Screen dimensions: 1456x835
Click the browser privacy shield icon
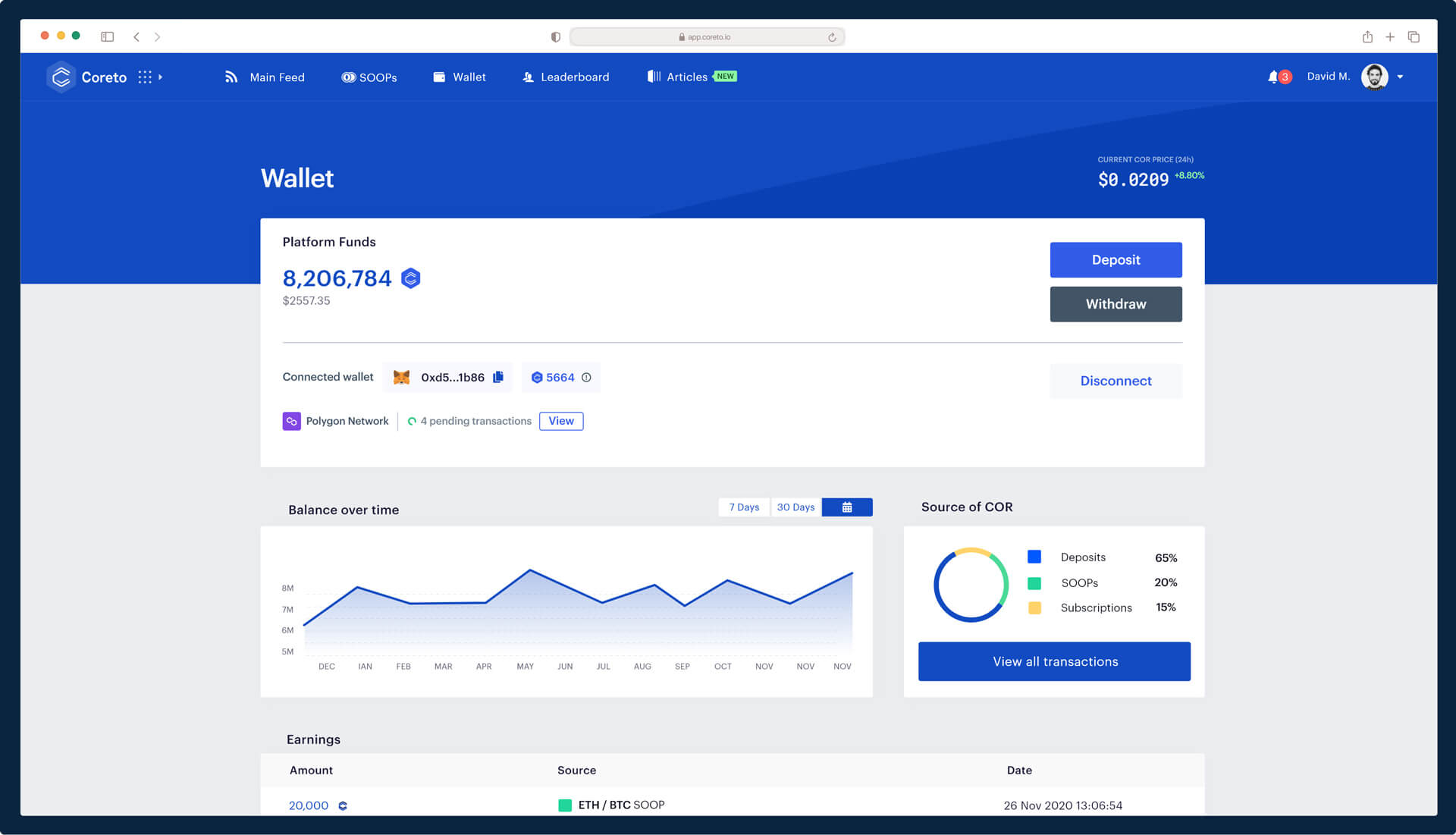coord(555,37)
